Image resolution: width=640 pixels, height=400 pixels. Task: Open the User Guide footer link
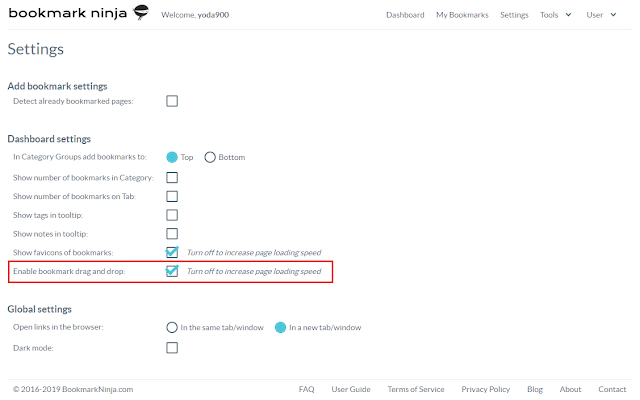click(351, 389)
